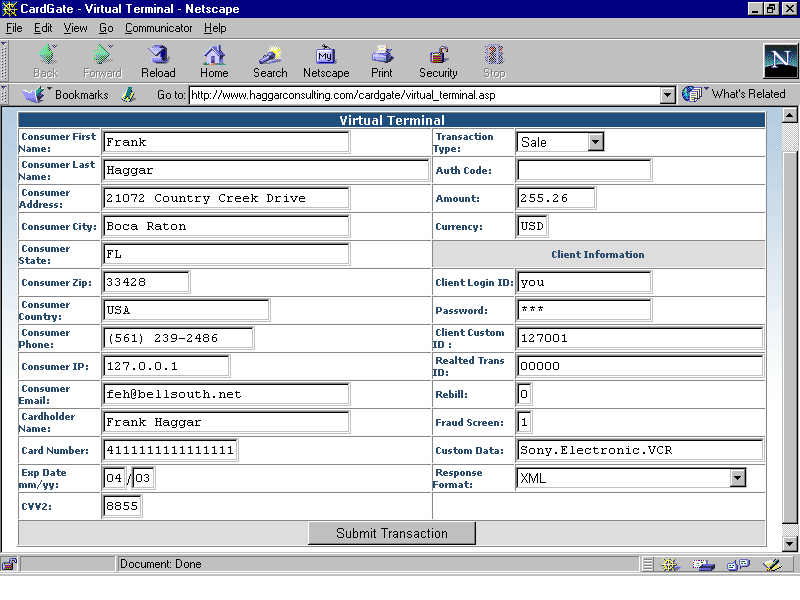Click the What's Related icon
Viewport: 800px width, 600px height.
click(692, 94)
